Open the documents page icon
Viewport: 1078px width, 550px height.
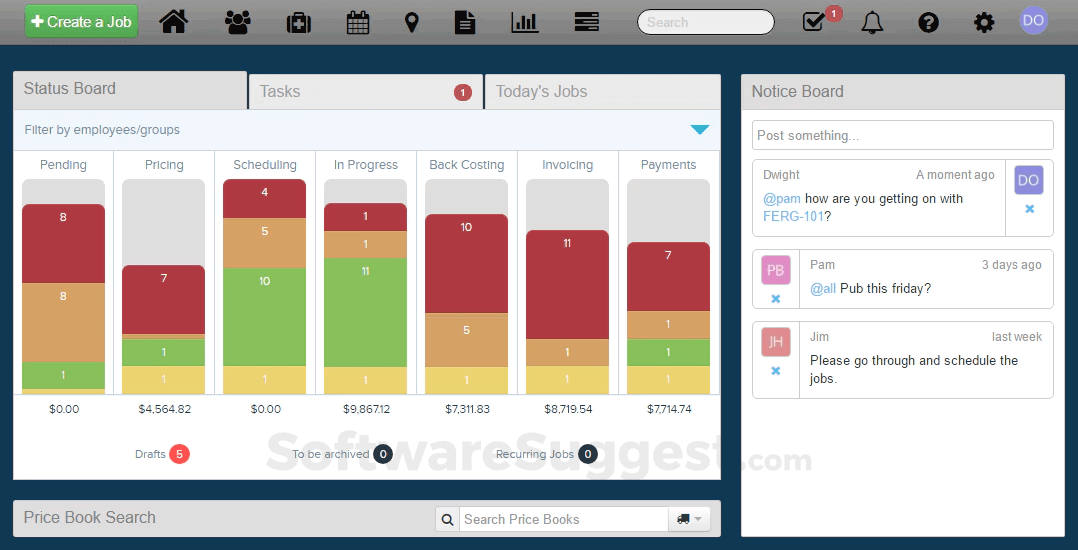click(x=464, y=22)
